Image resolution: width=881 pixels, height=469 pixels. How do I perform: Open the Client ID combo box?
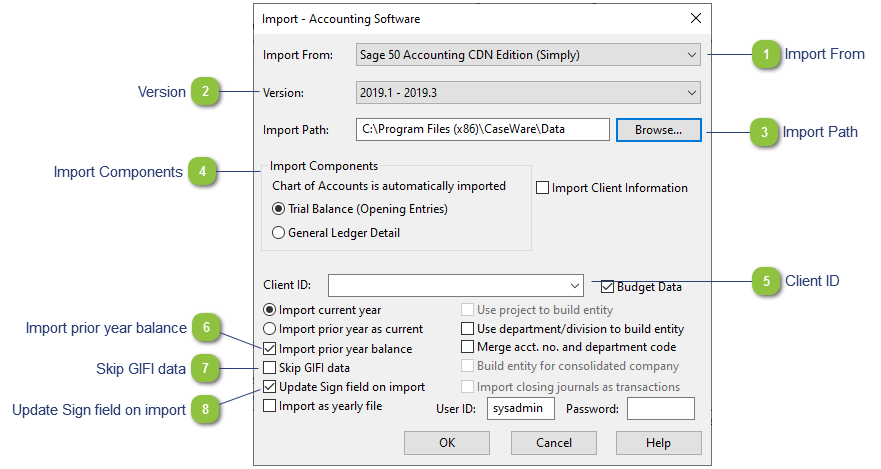(456, 285)
